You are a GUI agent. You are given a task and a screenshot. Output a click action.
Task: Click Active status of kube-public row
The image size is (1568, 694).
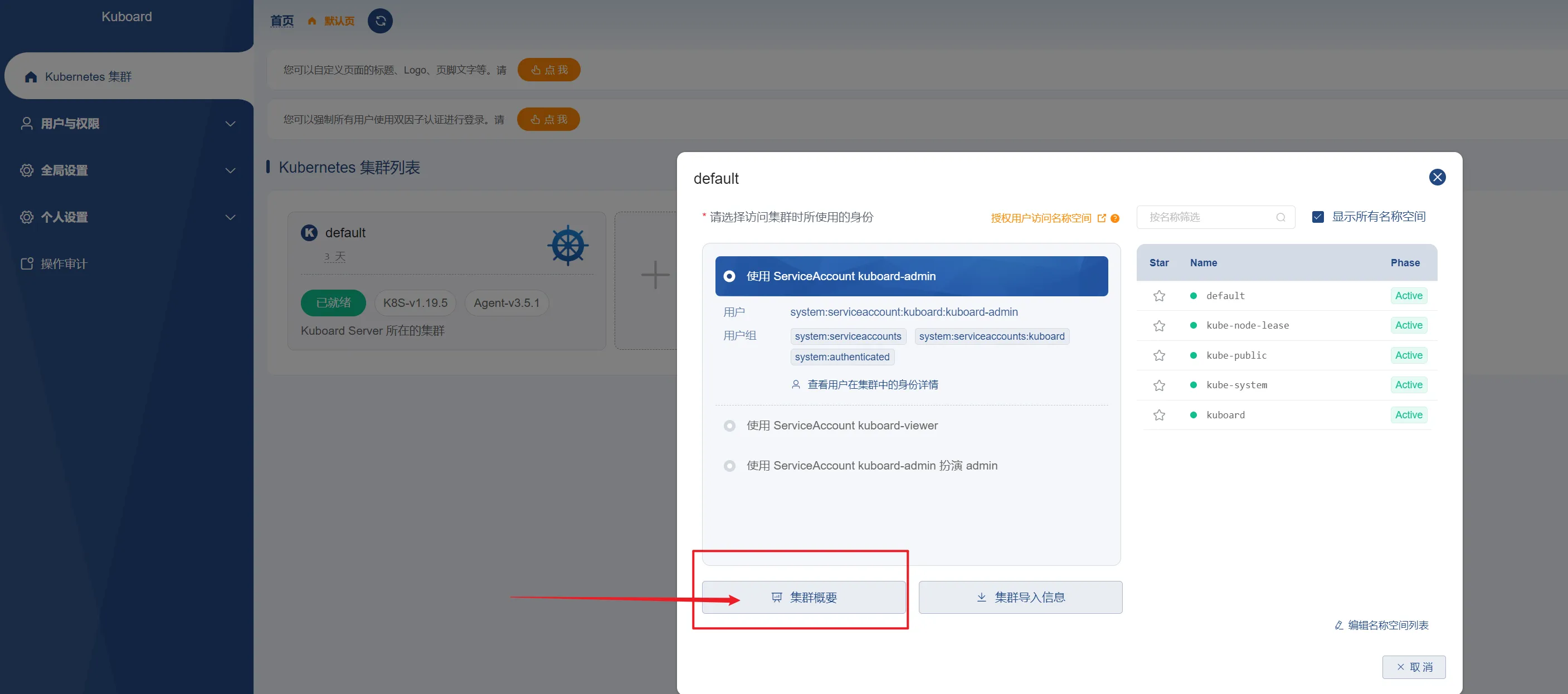click(x=1409, y=355)
